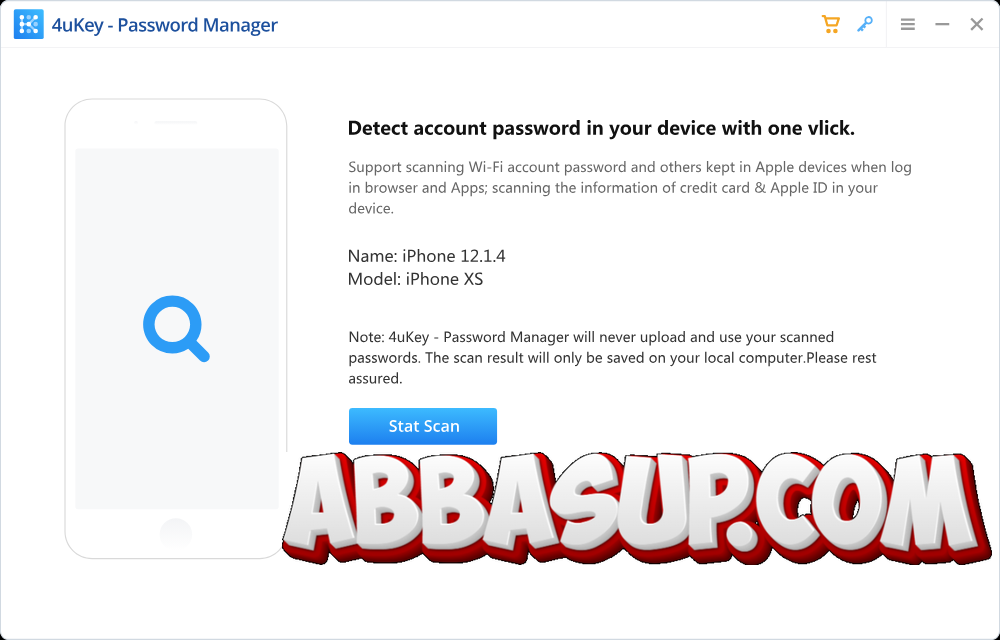Tap the search glass graphic inside the iPhone
This screenshot has height=640, width=1000.
176,330
